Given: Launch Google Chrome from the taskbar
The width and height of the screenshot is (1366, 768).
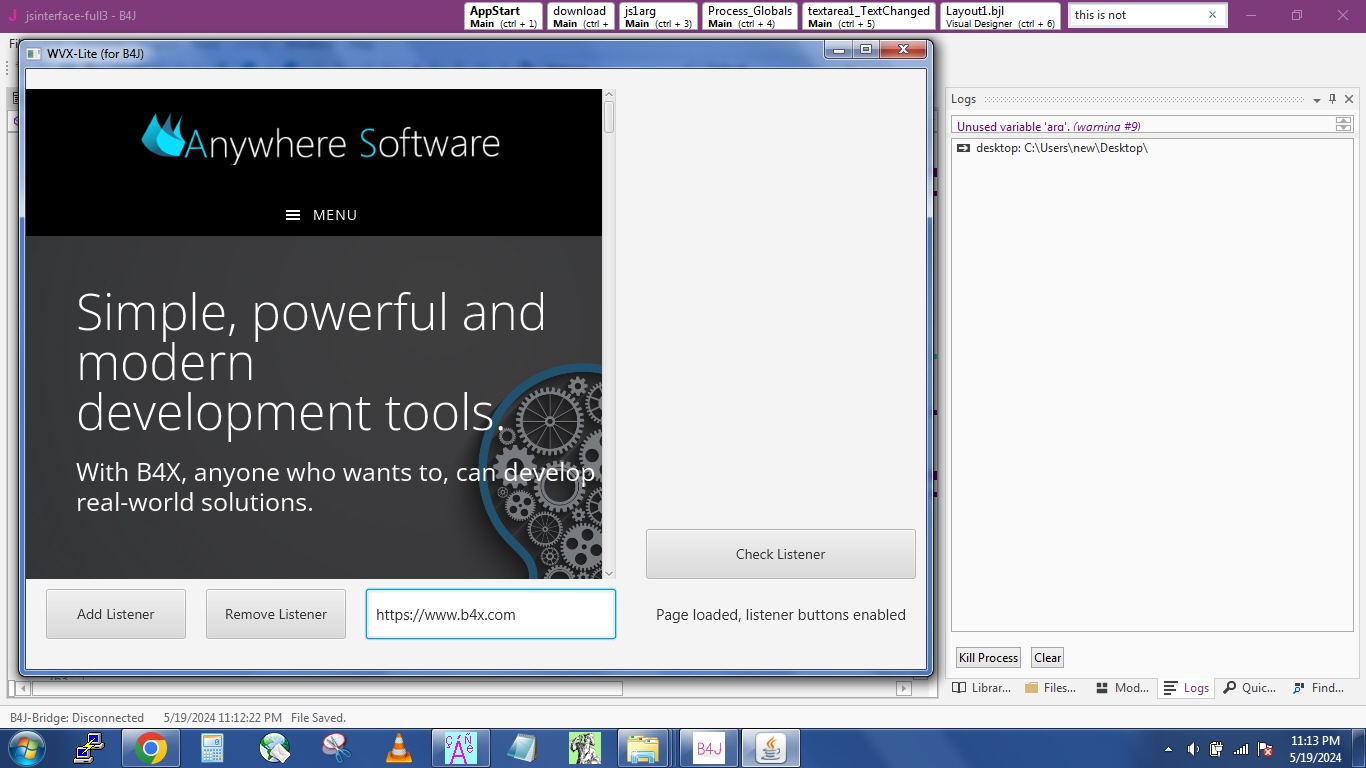Looking at the screenshot, I should tap(151, 748).
